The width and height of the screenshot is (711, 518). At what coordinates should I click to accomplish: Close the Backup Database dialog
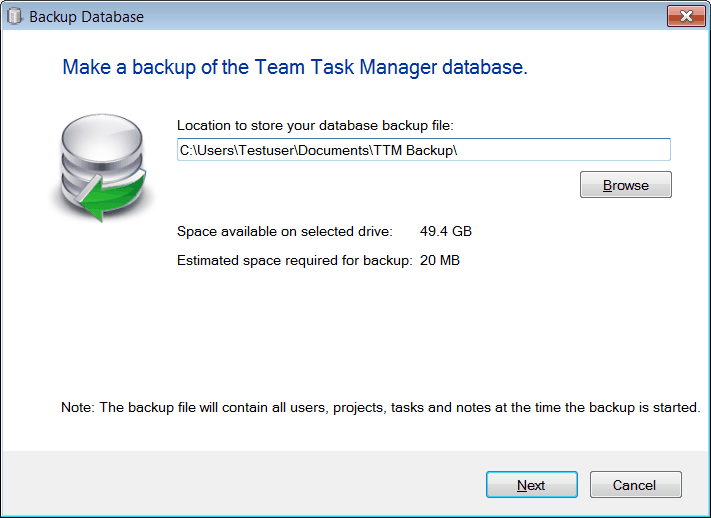tap(686, 16)
